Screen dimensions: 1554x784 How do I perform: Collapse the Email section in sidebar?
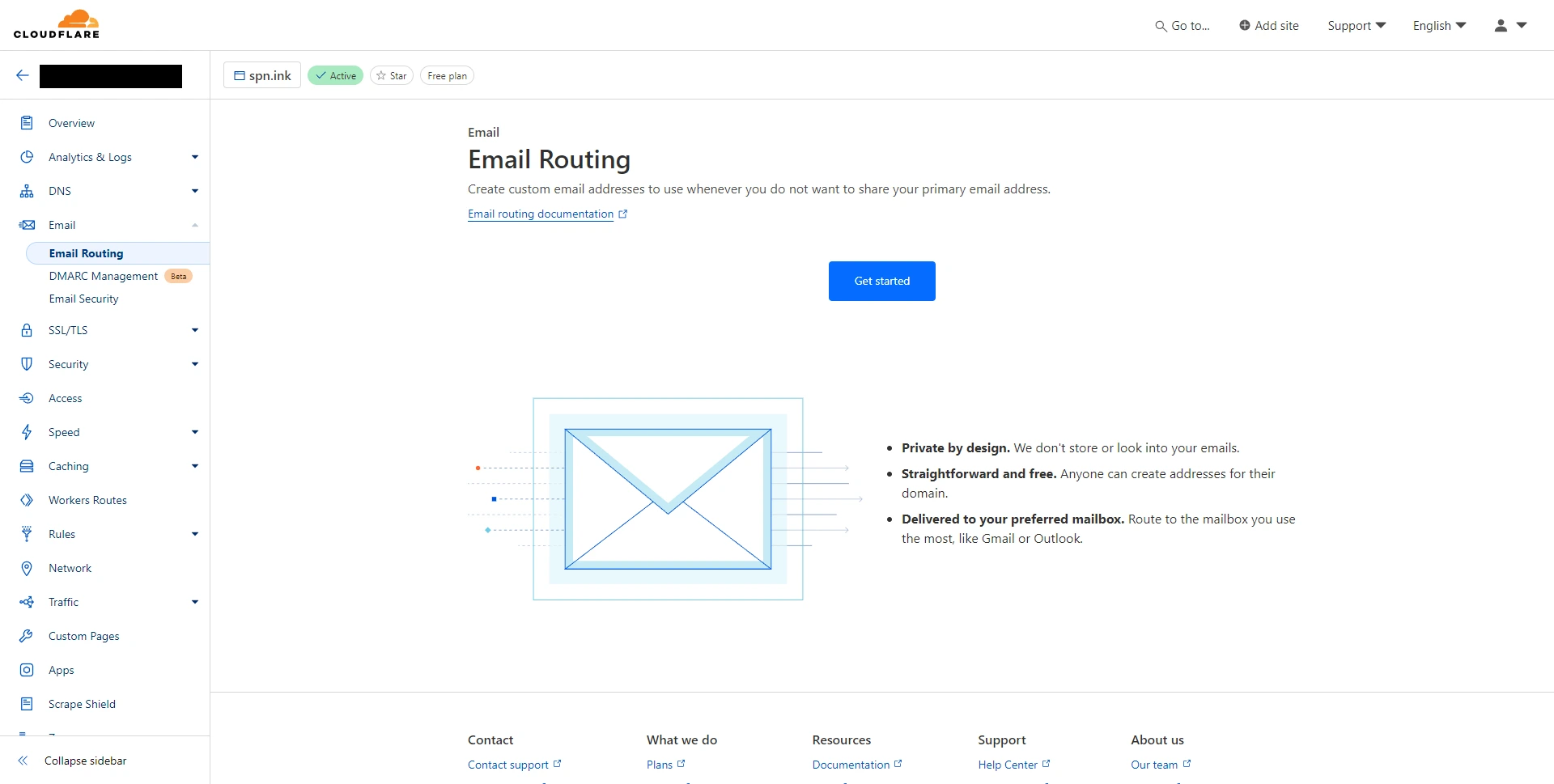pyautogui.click(x=194, y=225)
